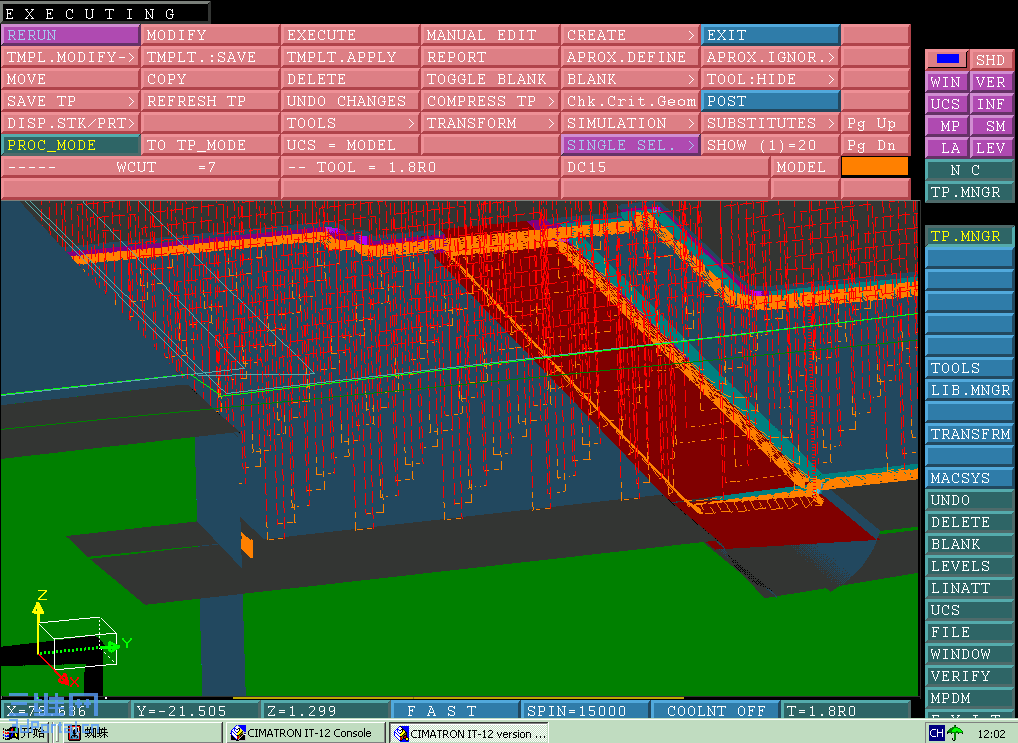Click LEVELS in sidebar

[969, 566]
